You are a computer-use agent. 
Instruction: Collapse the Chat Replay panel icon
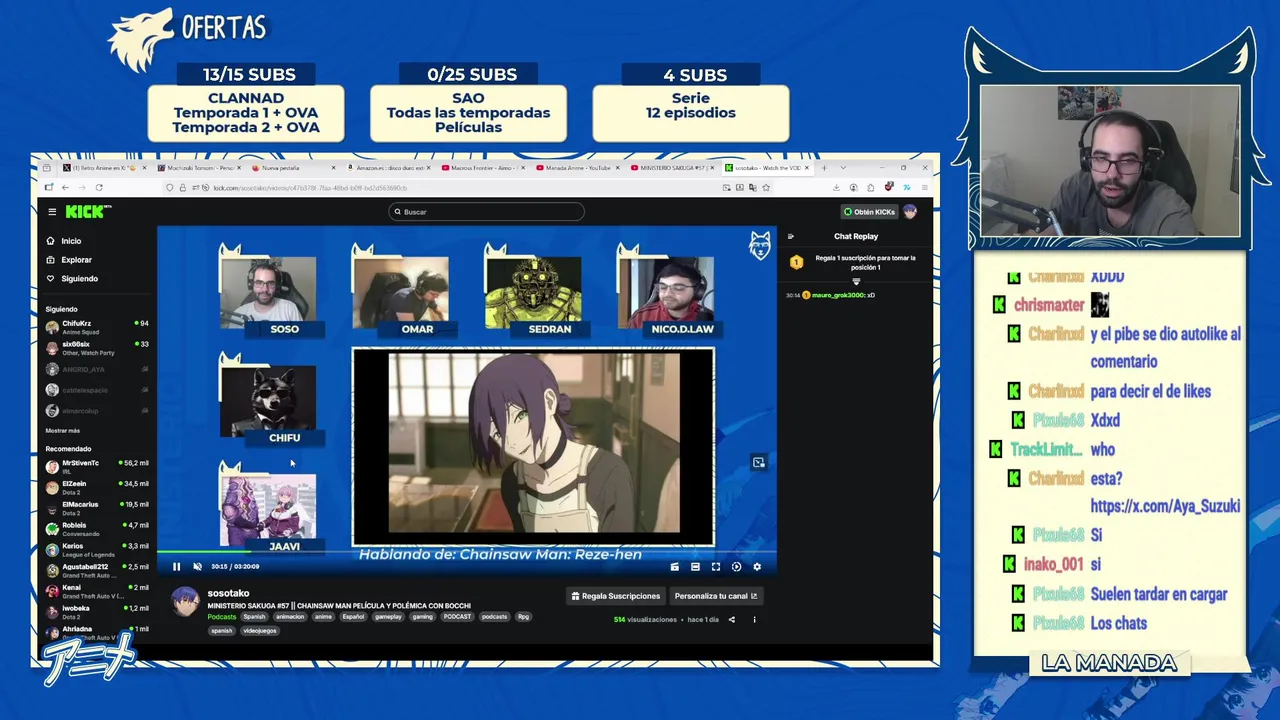(790, 237)
